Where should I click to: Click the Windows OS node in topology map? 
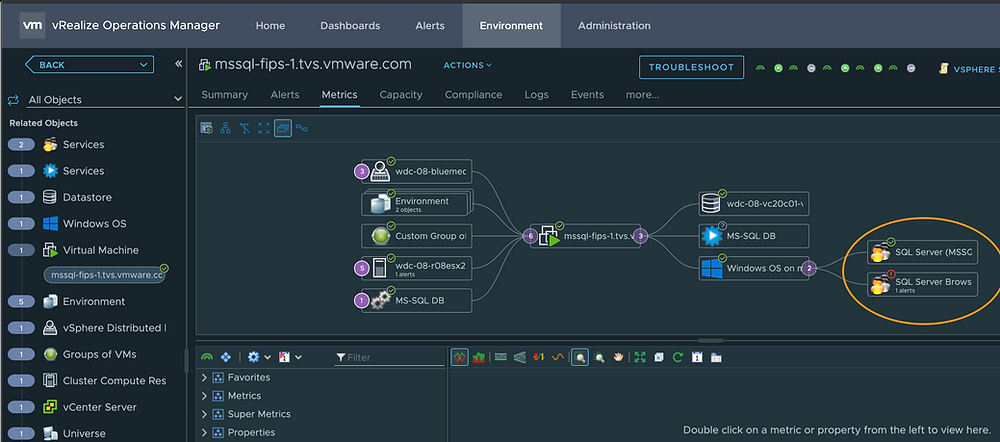[754, 269]
